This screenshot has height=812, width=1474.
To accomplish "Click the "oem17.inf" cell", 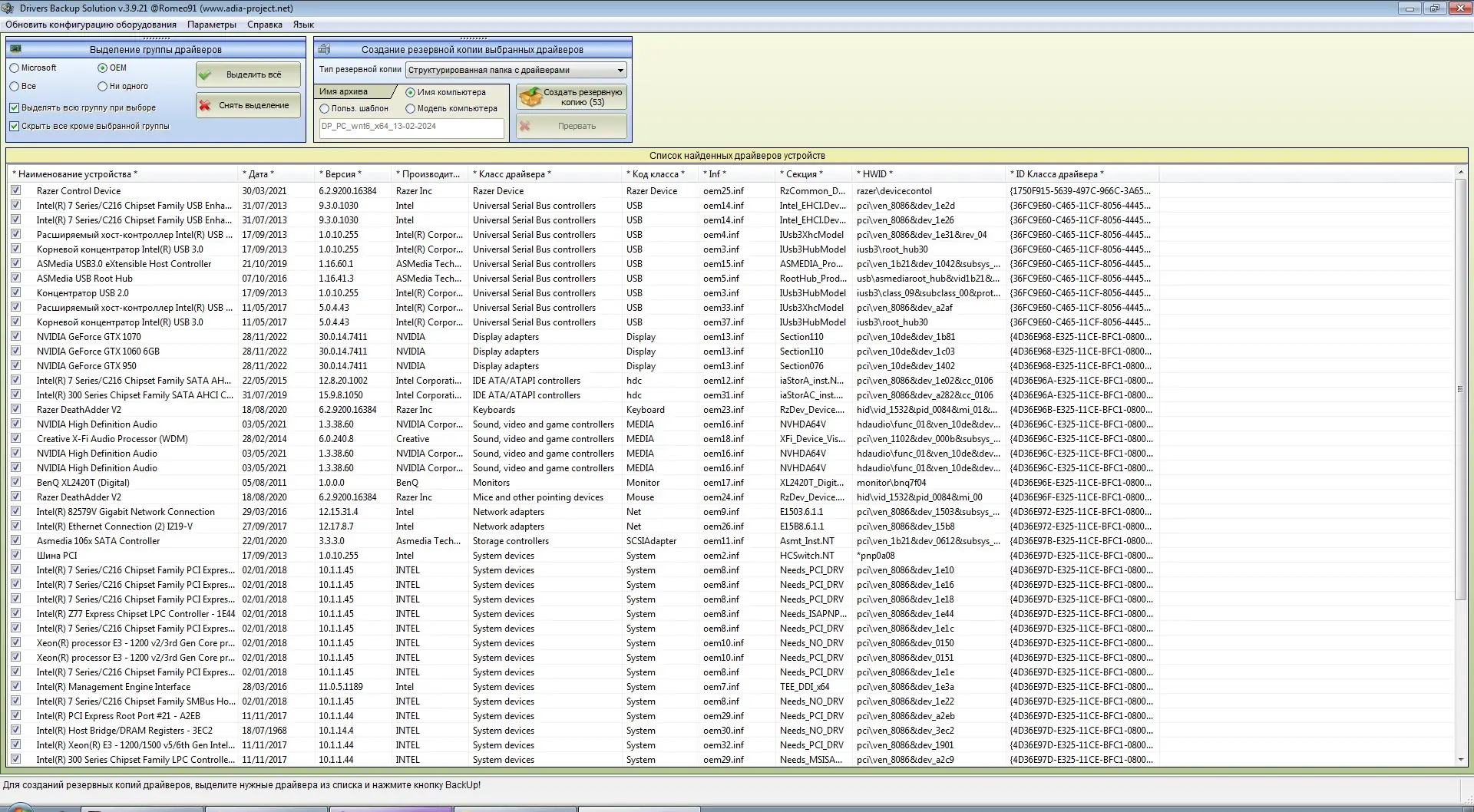I will pyautogui.click(x=723, y=483).
